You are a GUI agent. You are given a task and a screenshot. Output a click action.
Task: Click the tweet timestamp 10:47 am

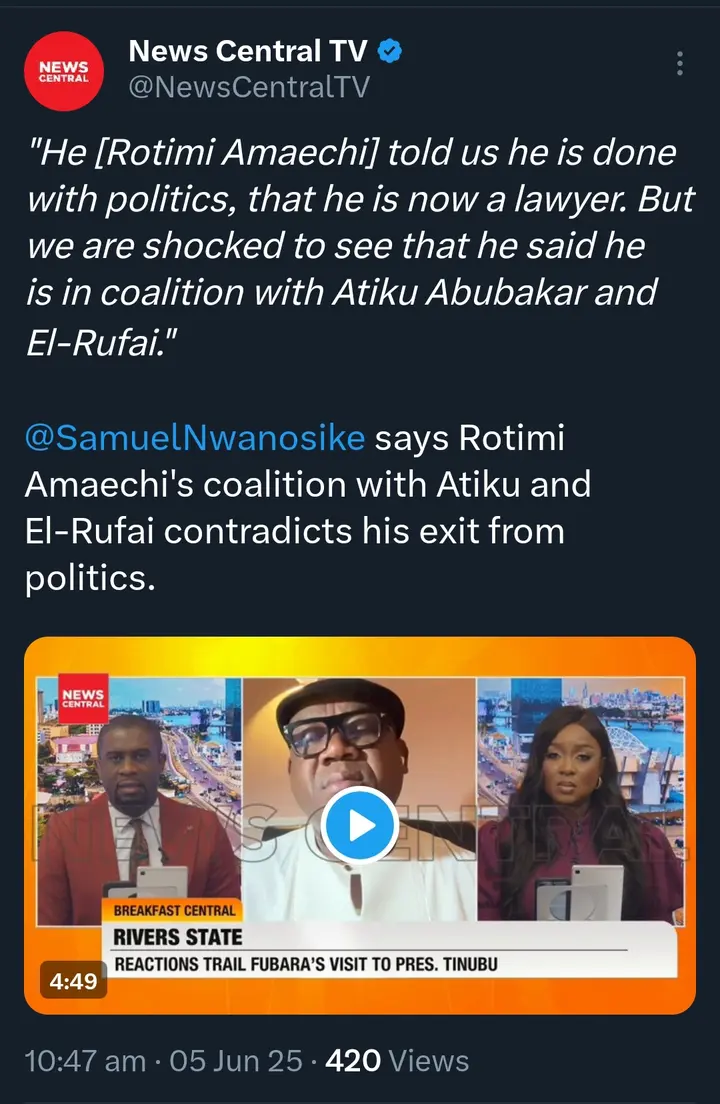pyautogui.click(x=85, y=1060)
